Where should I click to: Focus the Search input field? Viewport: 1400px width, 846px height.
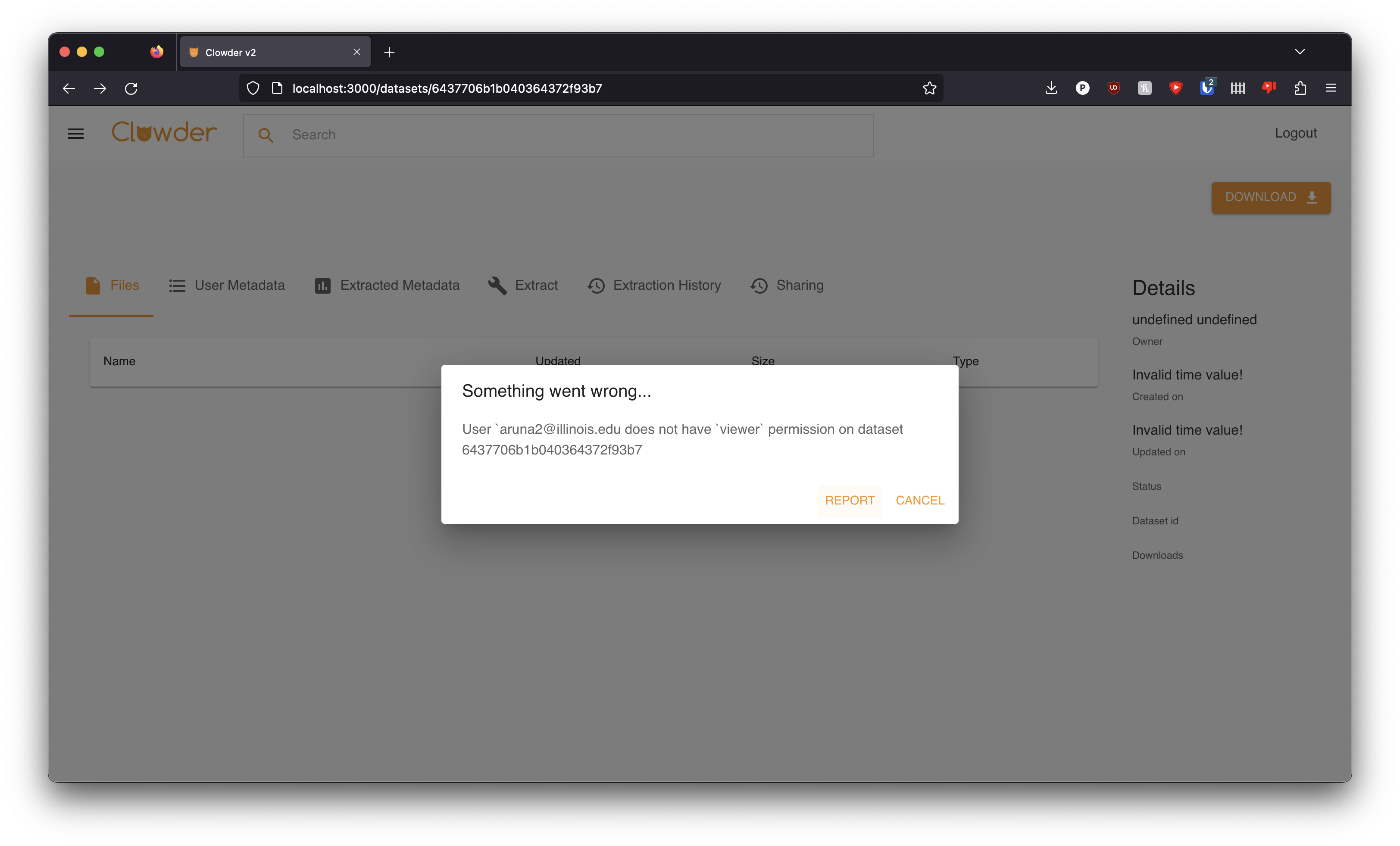(568, 135)
